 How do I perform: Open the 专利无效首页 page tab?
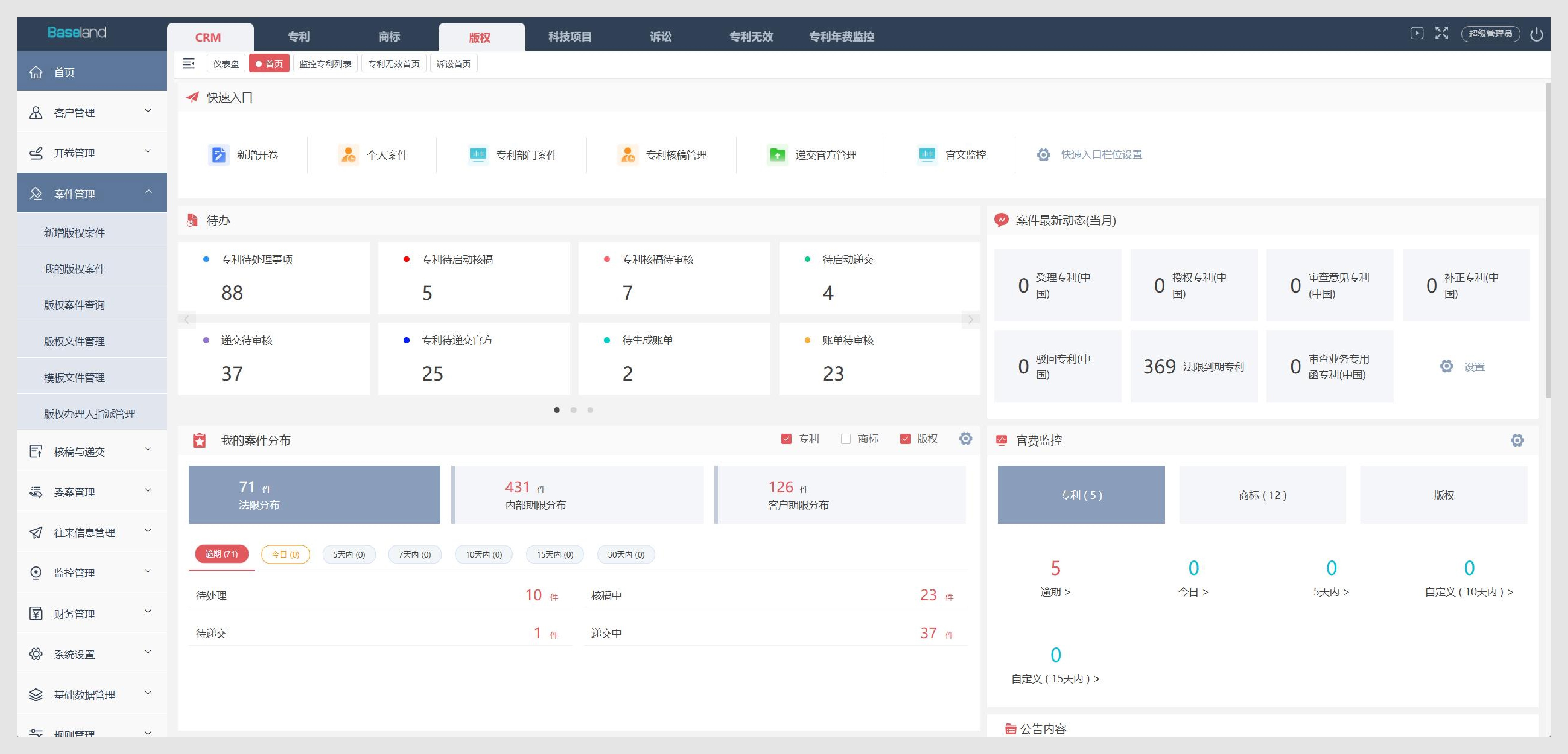coord(394,63)
